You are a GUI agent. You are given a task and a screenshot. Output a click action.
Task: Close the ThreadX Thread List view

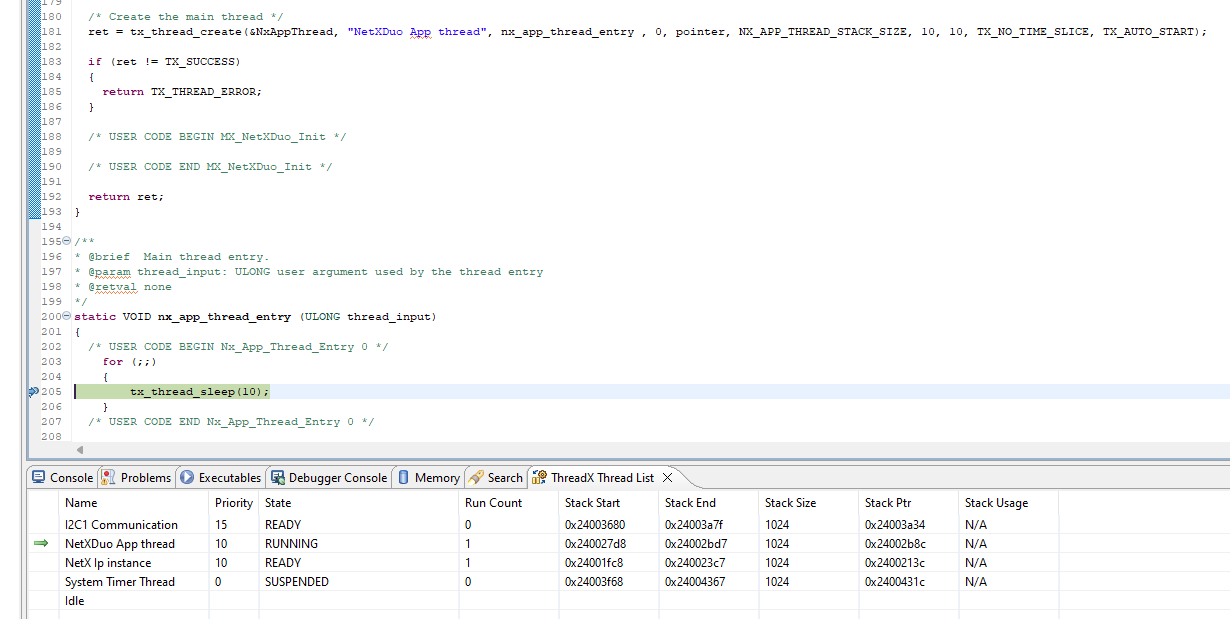[x=666, y=477]
